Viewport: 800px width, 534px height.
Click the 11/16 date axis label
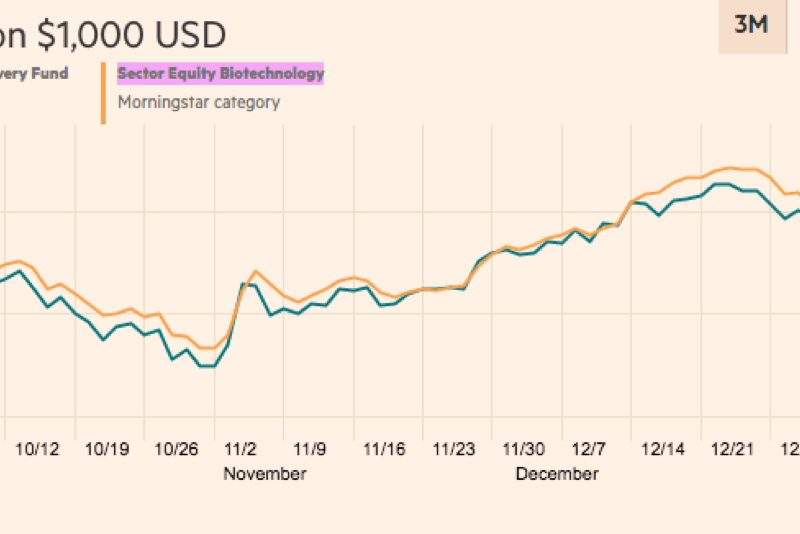(384, 449)
